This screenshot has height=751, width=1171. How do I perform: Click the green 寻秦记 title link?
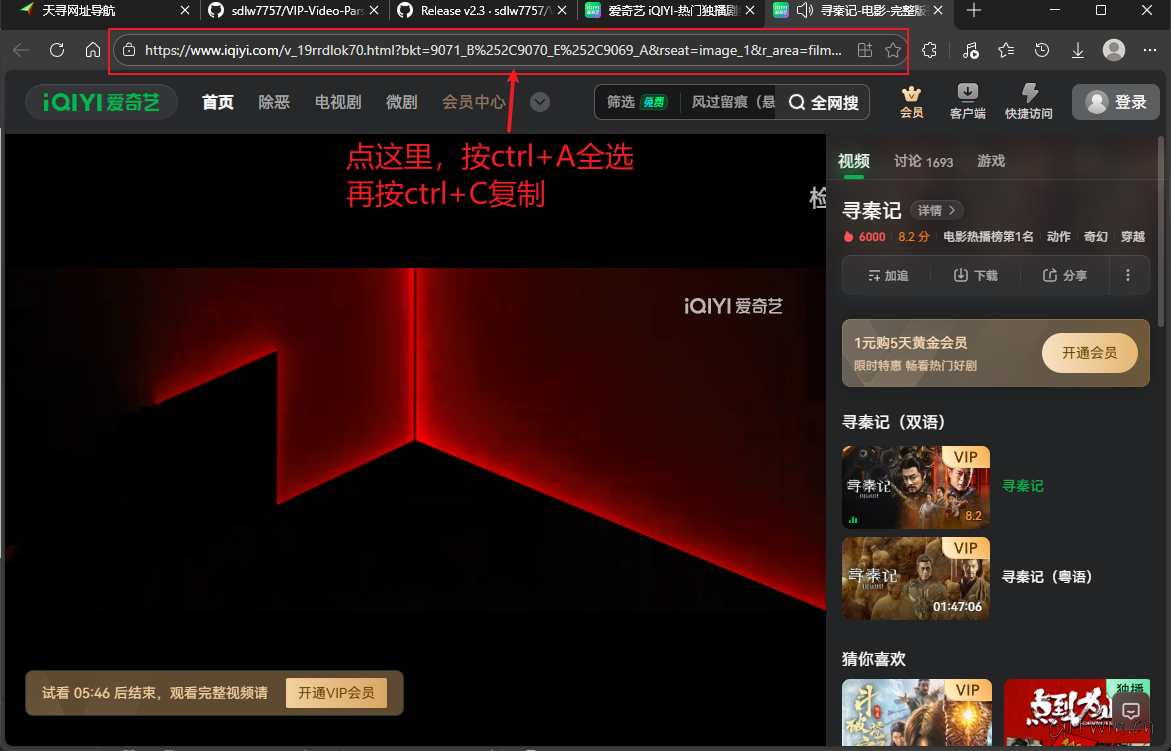click(1022, 486)
